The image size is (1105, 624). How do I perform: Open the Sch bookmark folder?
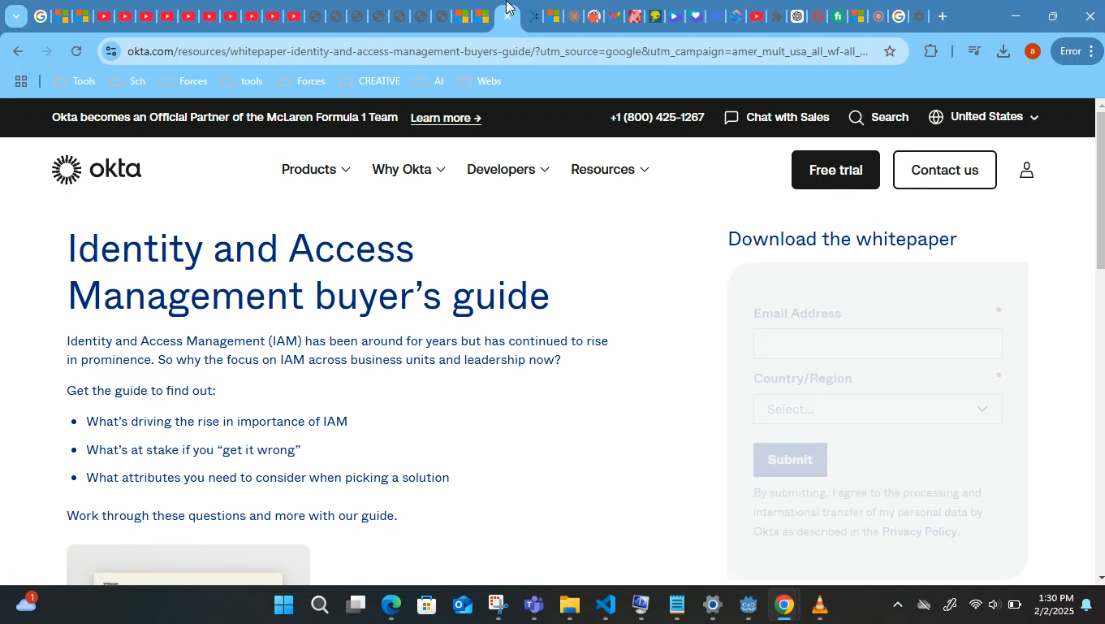click(128, 82)
